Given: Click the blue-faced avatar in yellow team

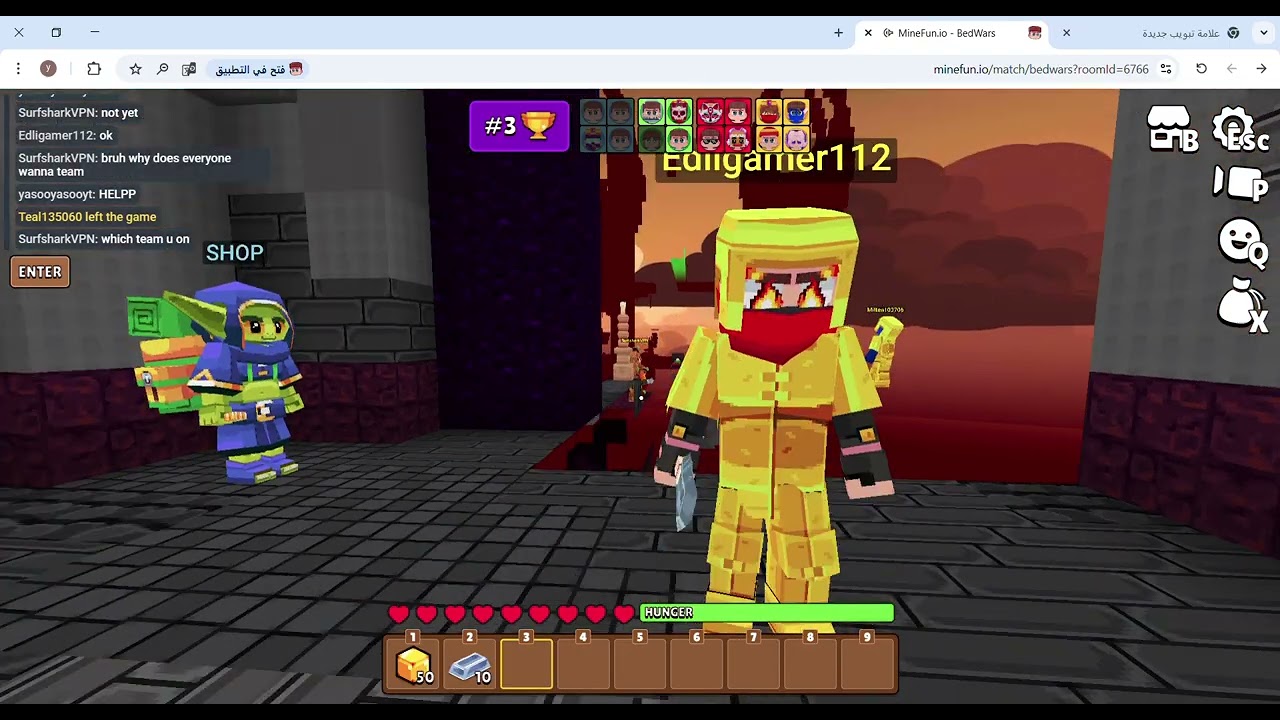Looking at the screenshot, I should (x=796, y=112).
